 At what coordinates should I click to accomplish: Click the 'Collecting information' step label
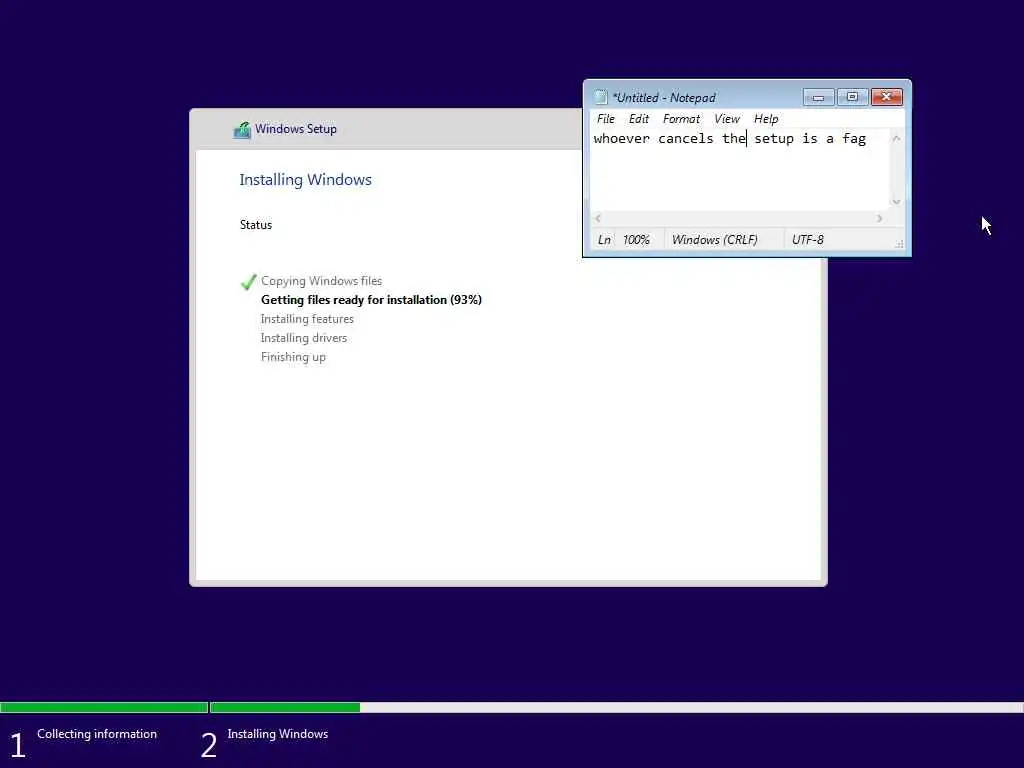tap(97, 734)
